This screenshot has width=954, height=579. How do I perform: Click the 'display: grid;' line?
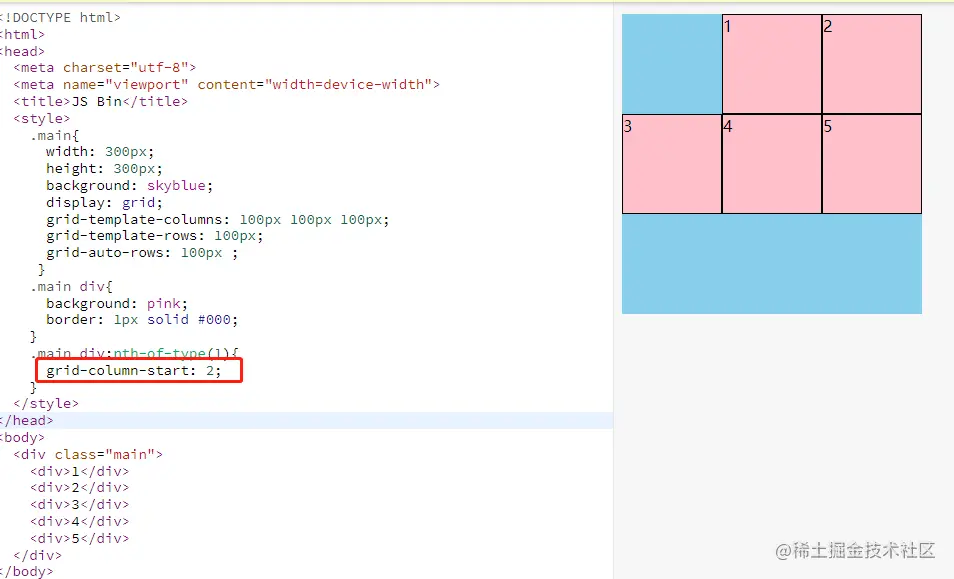point(104,203)
